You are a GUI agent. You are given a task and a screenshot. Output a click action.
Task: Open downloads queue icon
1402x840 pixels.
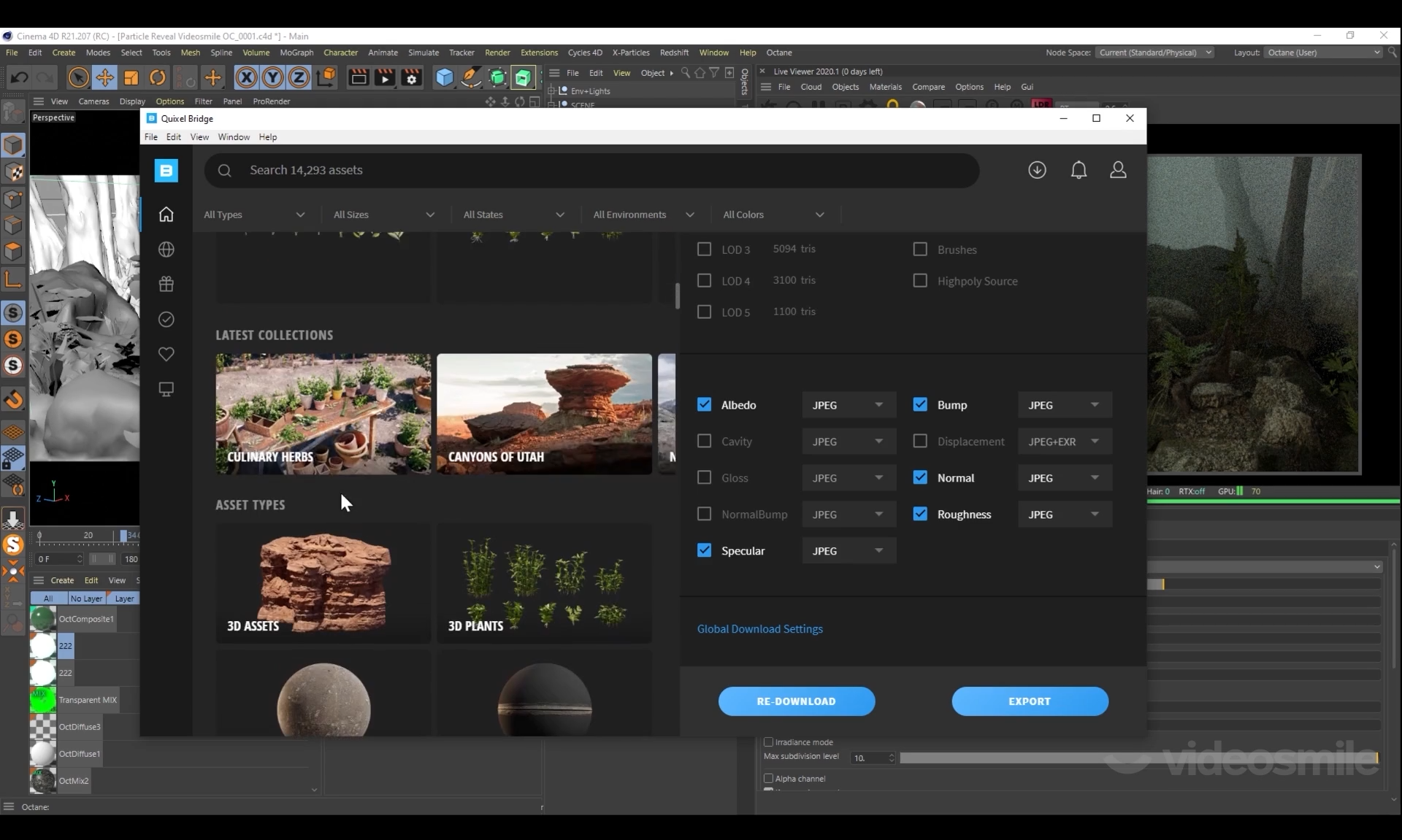tap(1037, 170)
